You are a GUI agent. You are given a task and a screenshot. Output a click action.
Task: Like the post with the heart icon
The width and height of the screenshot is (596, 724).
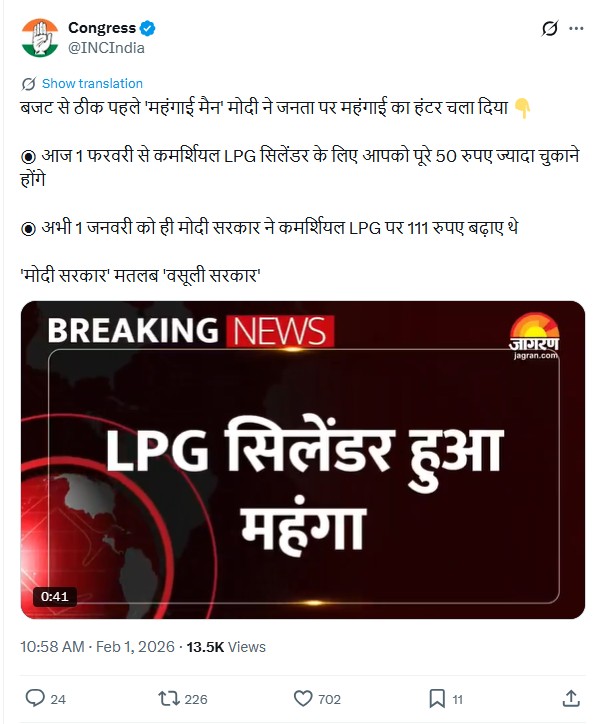click(303, 699)
